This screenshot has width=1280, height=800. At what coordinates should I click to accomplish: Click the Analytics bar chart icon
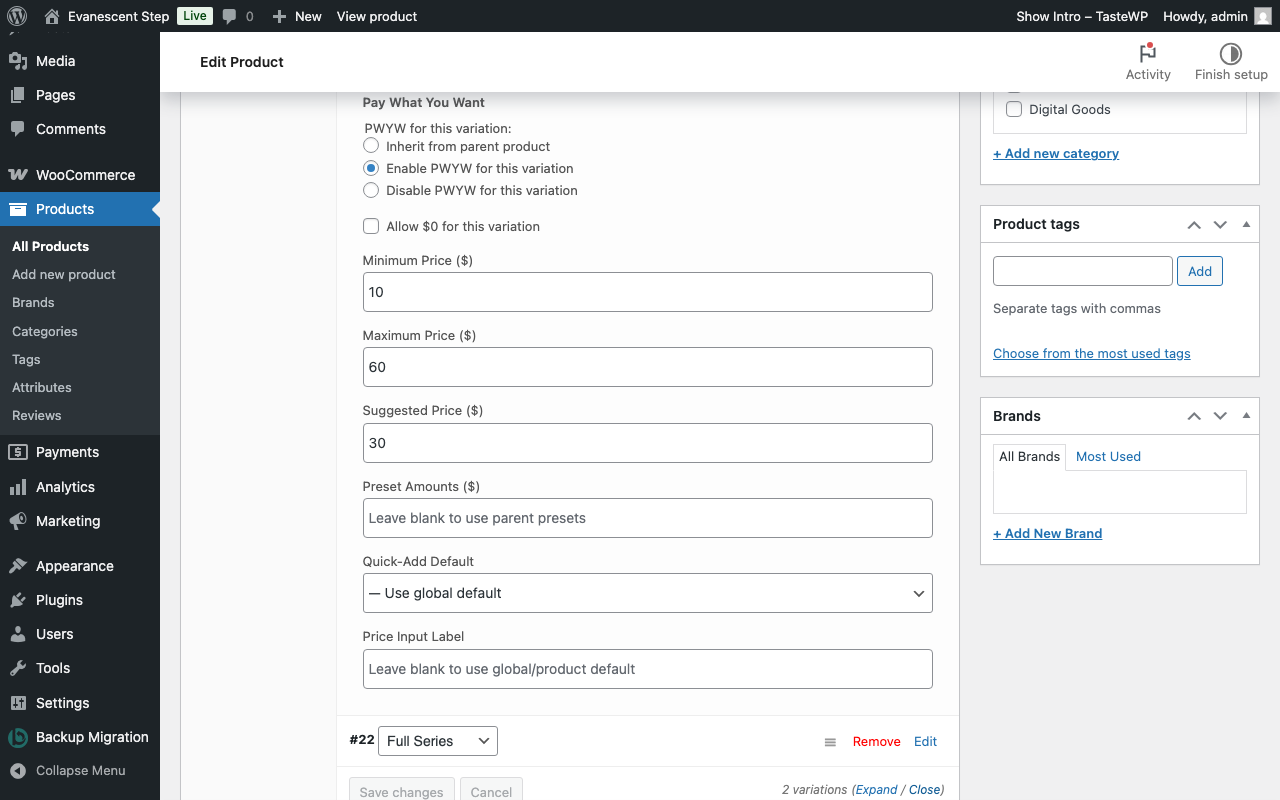(18, 487)
